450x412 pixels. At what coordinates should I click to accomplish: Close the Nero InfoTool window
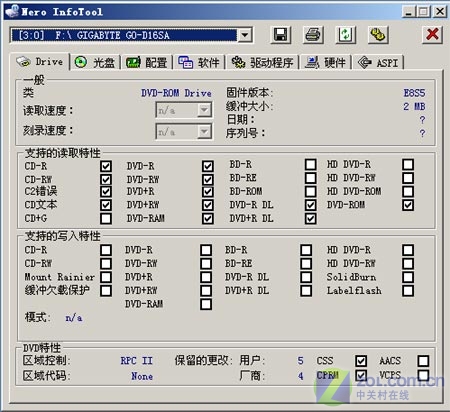pyautogui.click(x=440, y=12)
